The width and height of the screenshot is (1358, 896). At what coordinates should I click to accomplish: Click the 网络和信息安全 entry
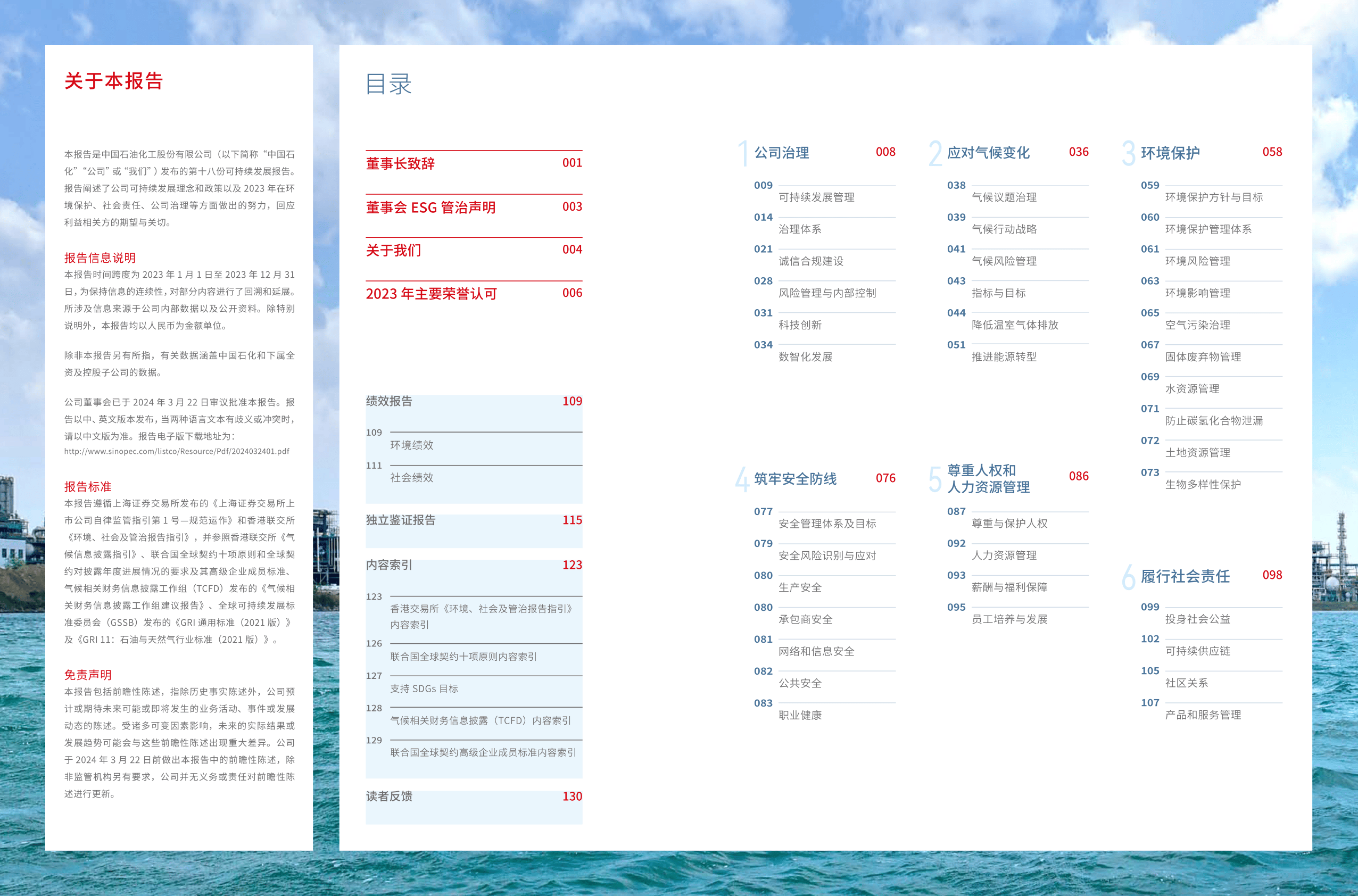pyautogui.click(x=816, y=652)
